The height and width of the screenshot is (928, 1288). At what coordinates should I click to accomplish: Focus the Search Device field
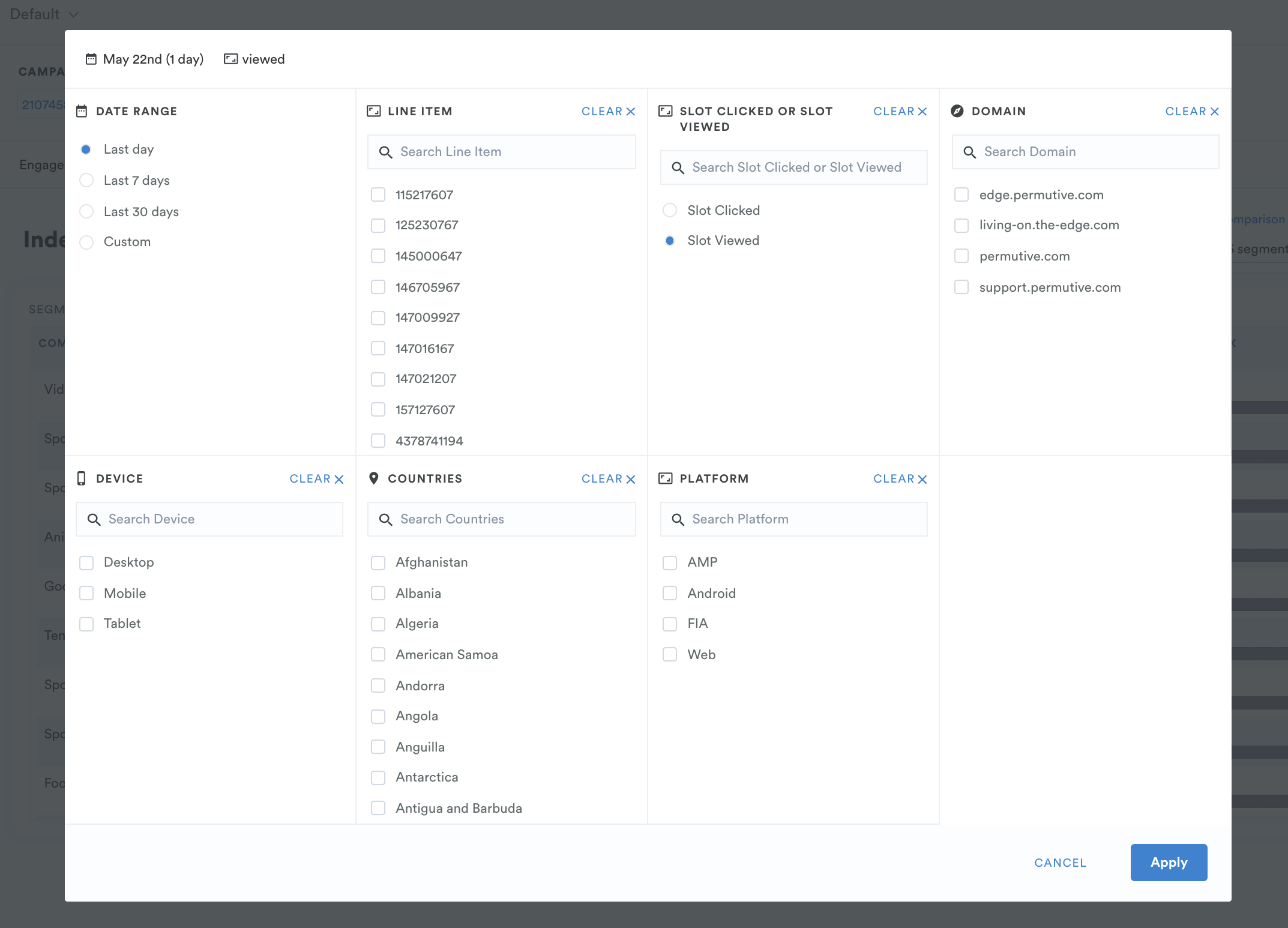[x=209, y=519]
